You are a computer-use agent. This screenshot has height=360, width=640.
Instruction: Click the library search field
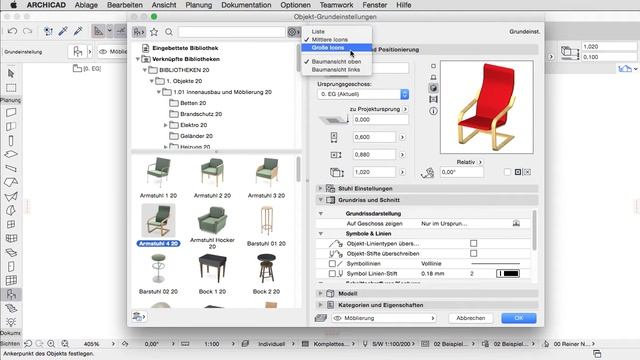point(231,32)
